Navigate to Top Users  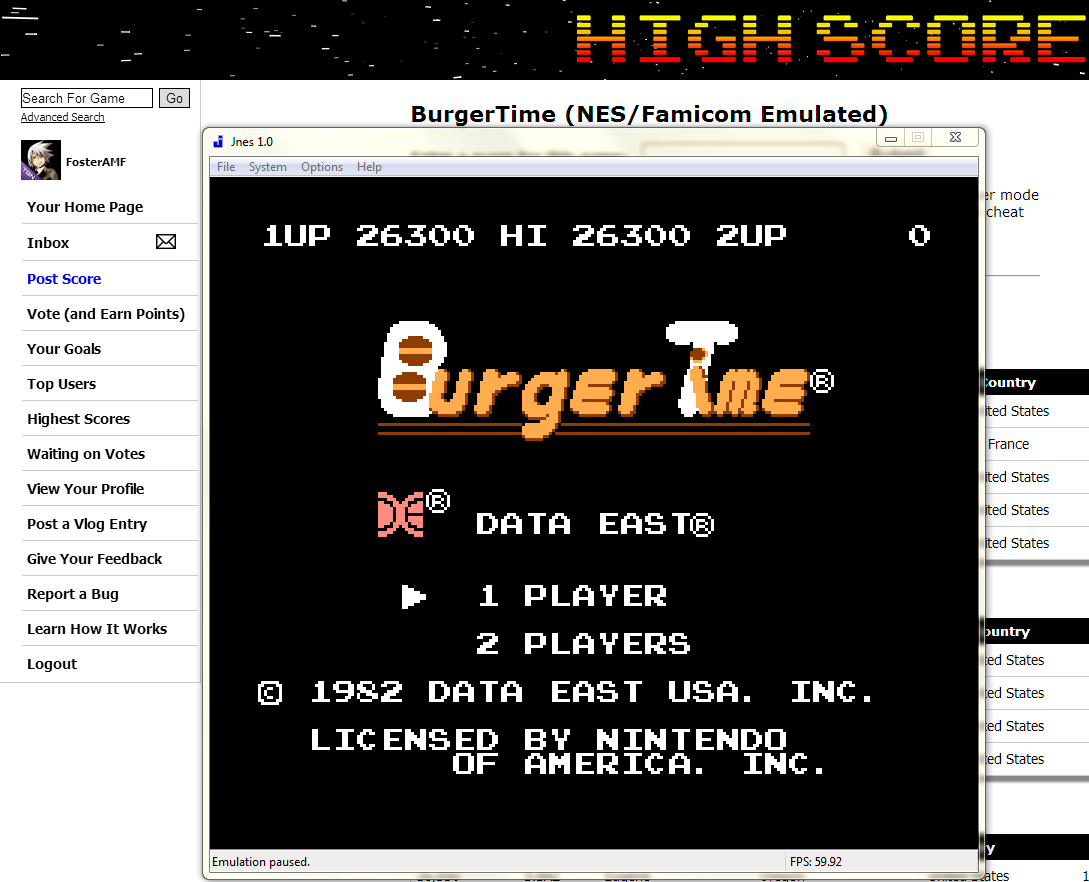(x=62, y=384)
